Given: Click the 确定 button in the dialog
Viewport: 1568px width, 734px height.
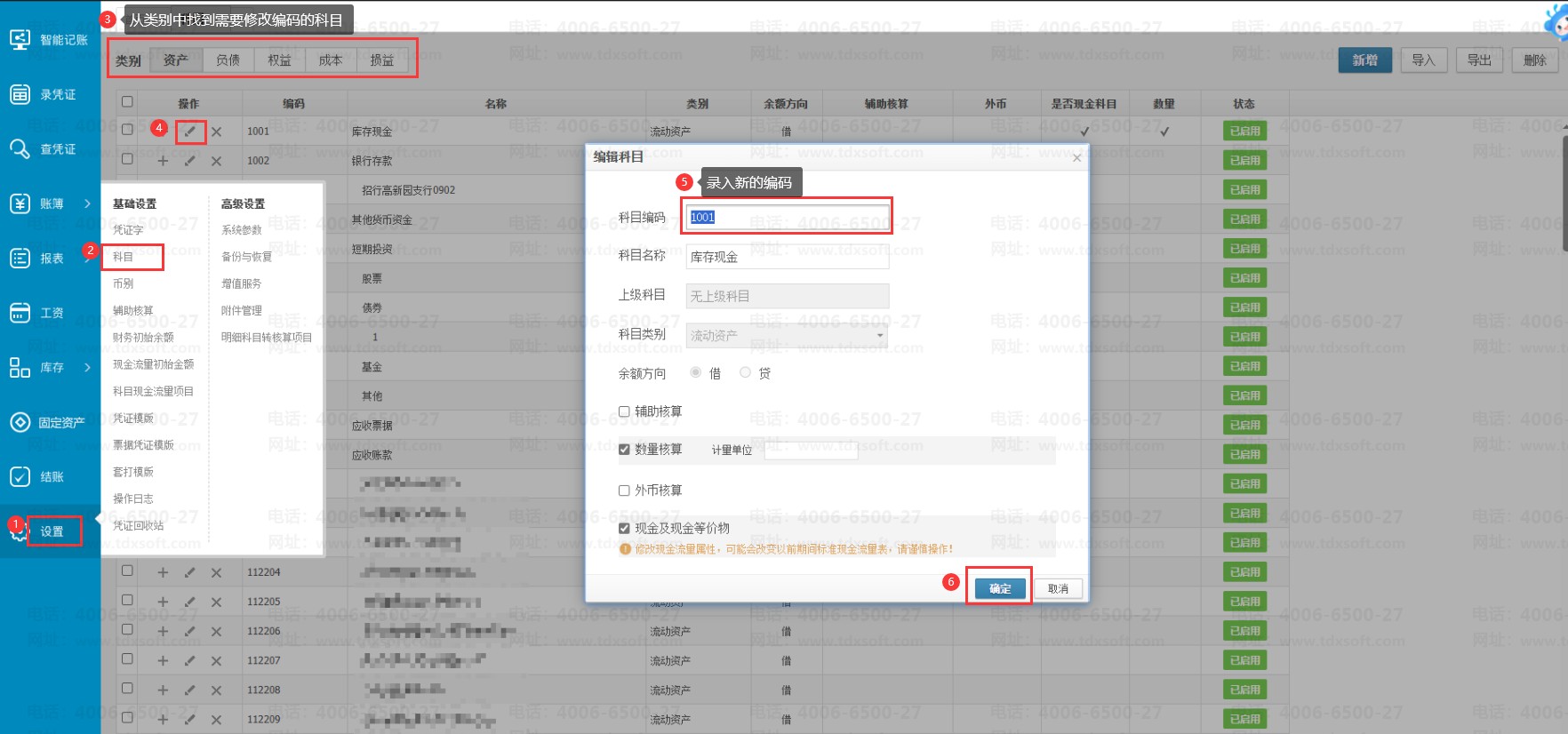Looking at the screenshot, I should [1000, 588].
